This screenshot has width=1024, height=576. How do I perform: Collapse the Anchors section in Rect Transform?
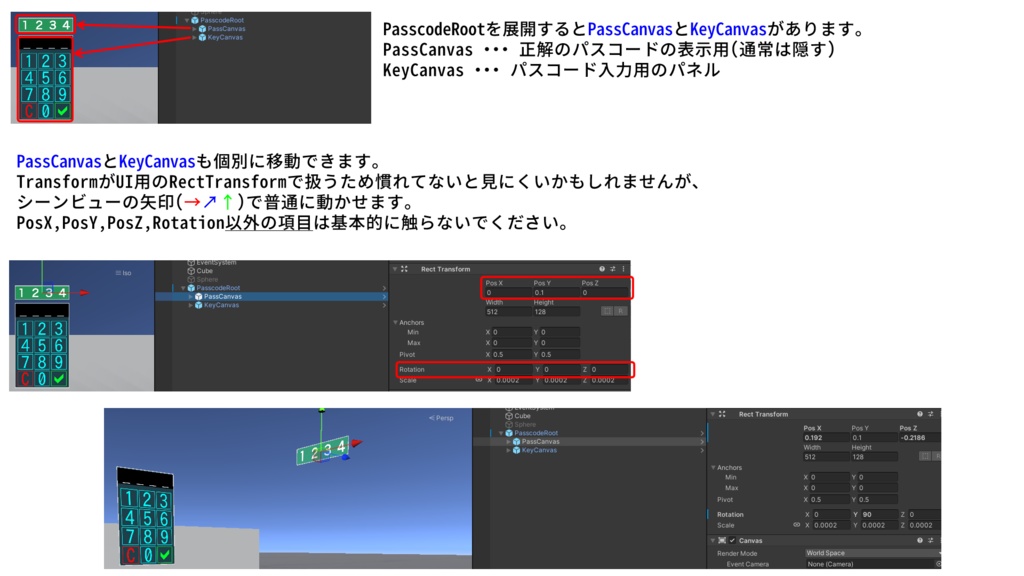tap(396, 323)
